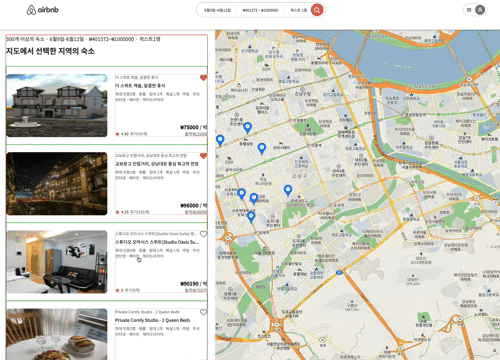Unsave the castle listing with heart icon
Viewport: 500px width, 360px height.
pyautogui.click(x=203, y=78)
